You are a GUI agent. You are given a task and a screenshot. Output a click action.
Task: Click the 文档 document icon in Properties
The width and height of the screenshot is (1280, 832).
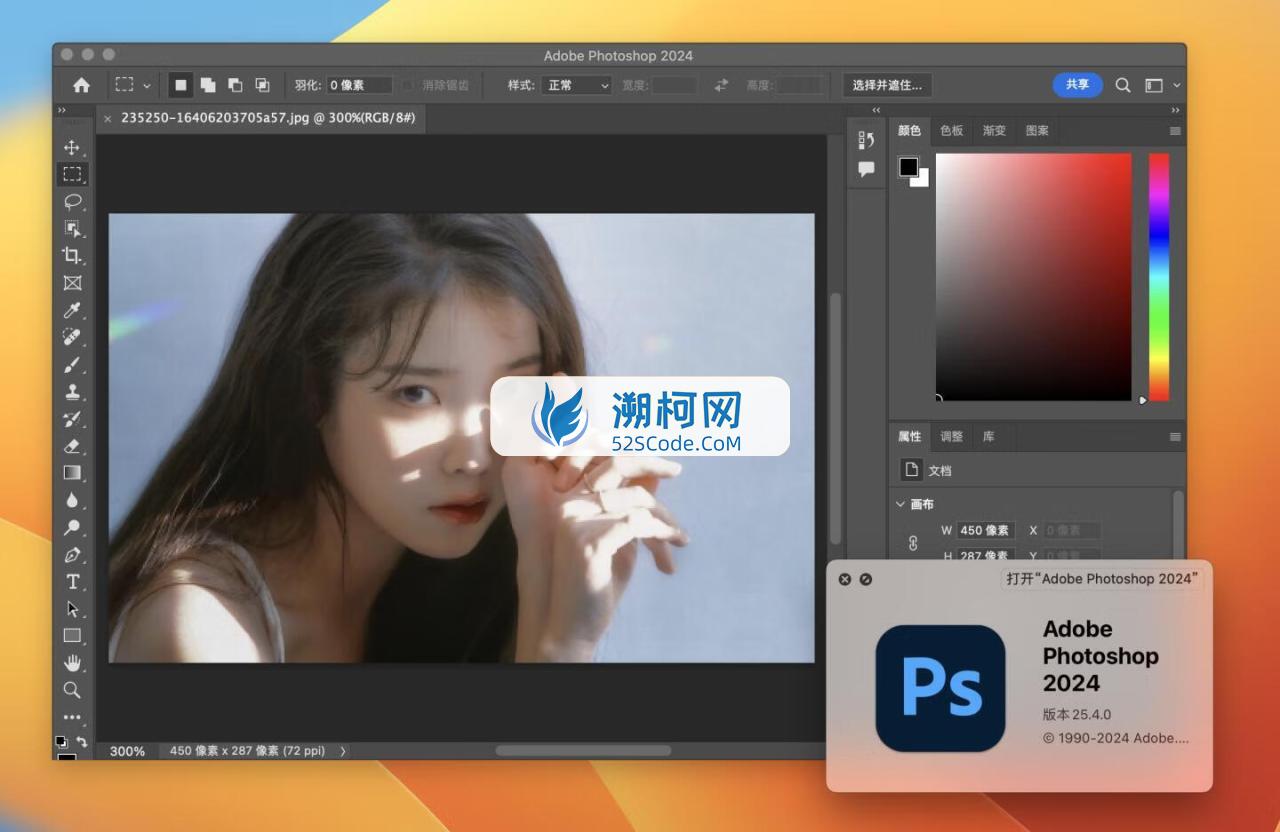click(x=911, y=470)
